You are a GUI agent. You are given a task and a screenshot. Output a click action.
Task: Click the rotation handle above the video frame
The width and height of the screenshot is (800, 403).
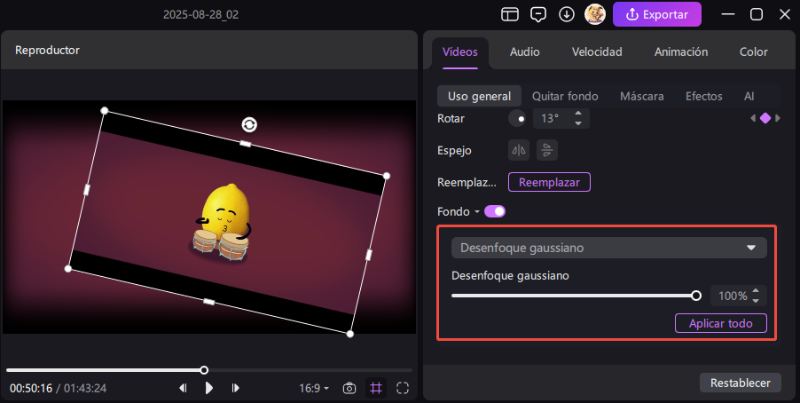click(249, 124)
